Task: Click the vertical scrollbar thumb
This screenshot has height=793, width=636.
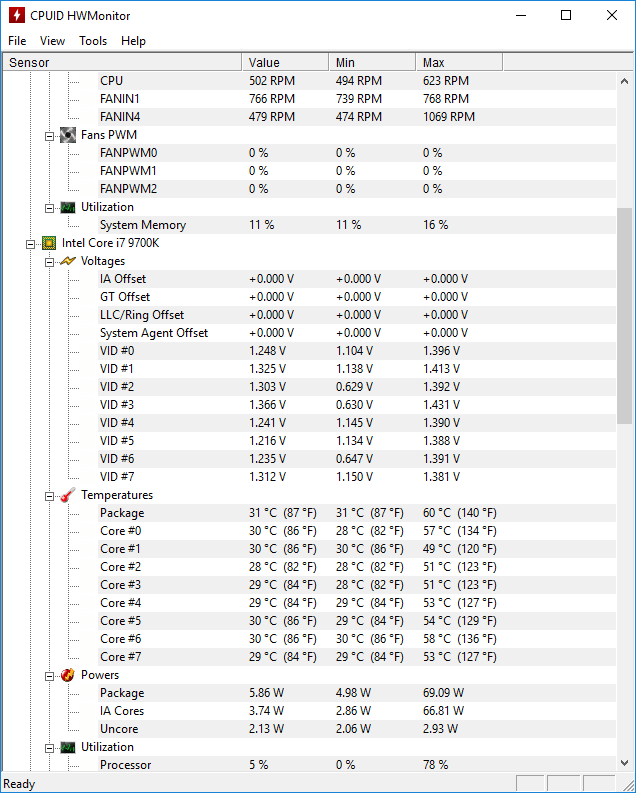Action: (624, 316)
